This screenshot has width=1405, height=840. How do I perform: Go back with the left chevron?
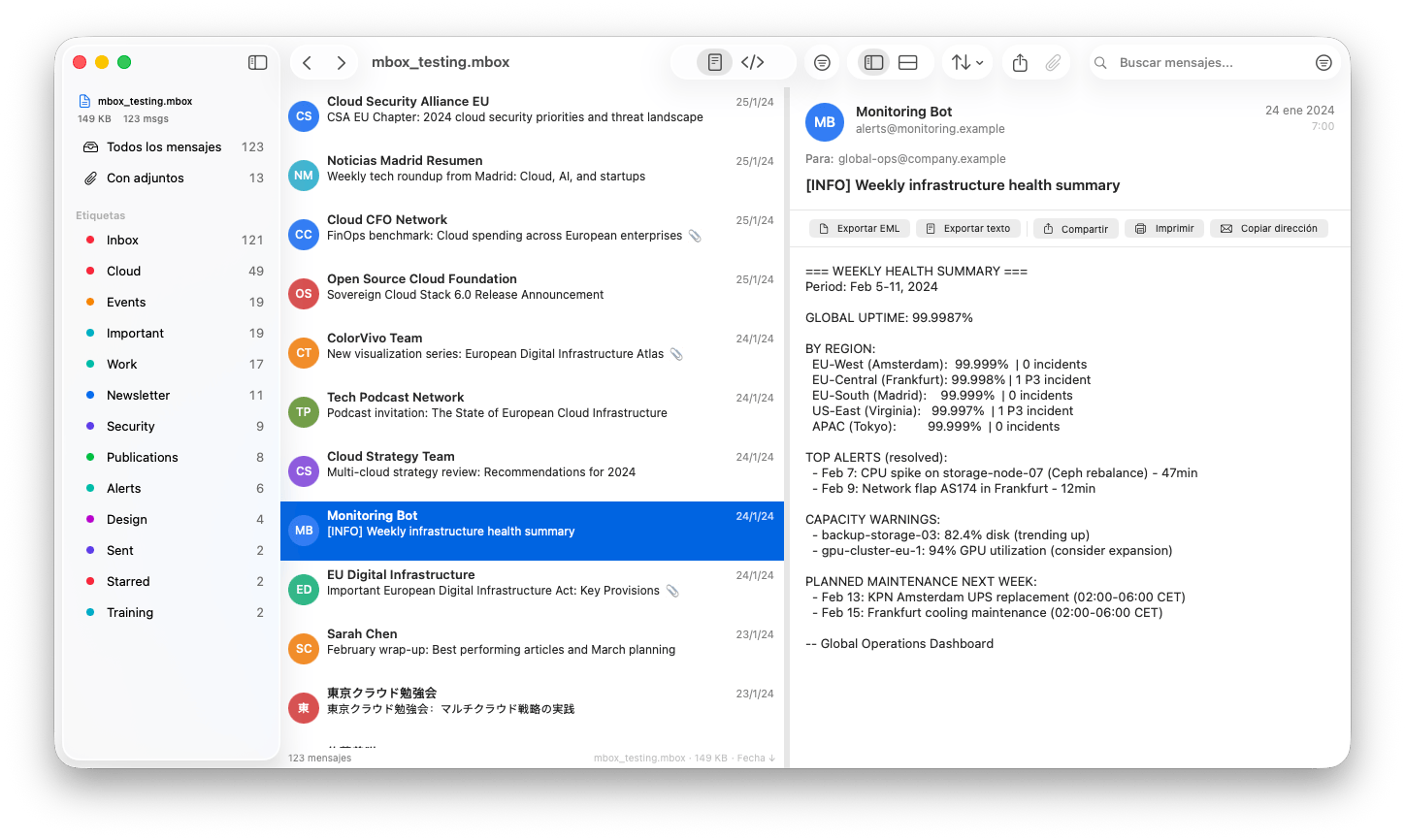[x=307, y=62]
